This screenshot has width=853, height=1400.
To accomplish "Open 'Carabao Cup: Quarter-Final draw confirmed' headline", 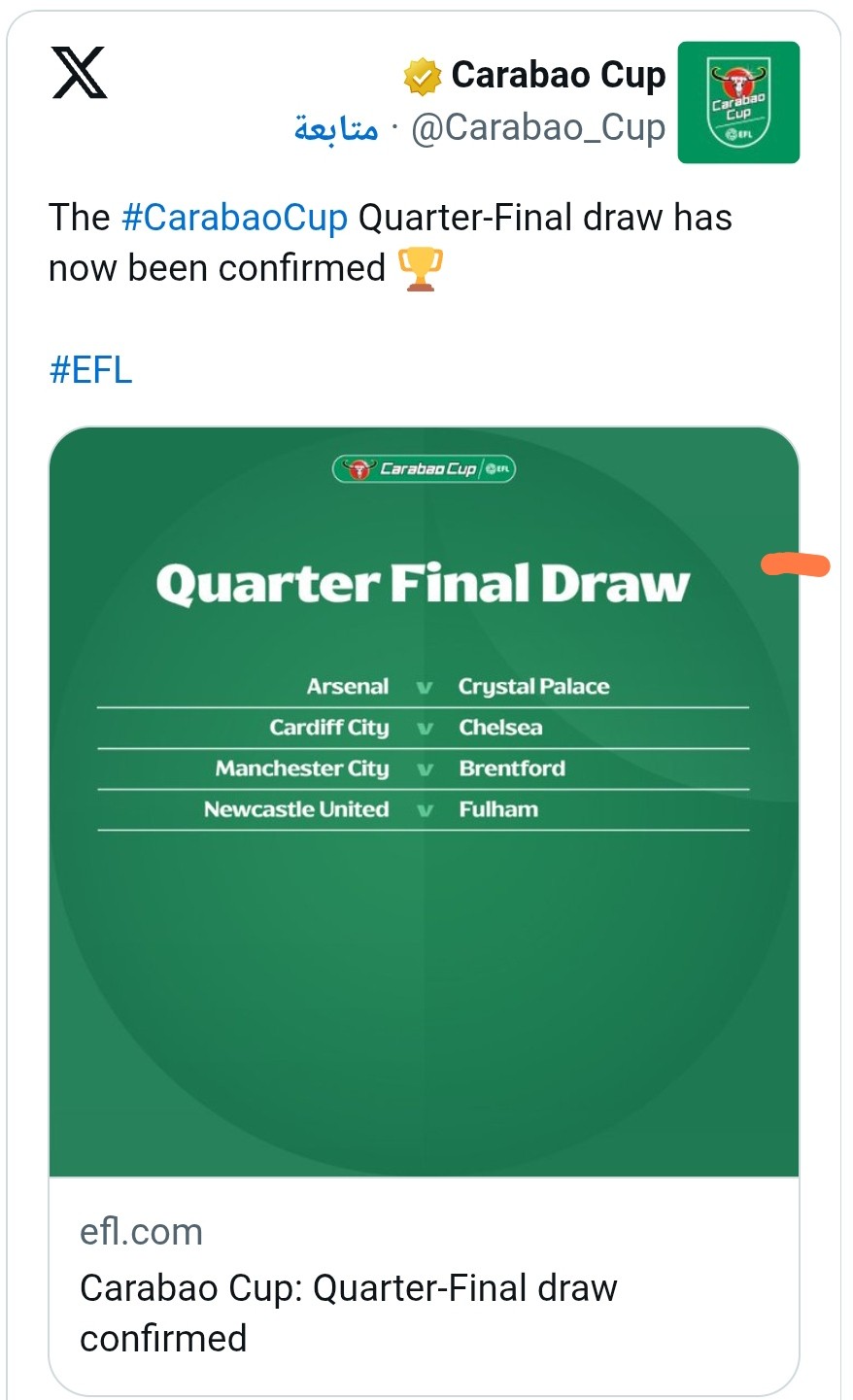I will pyautogui.click(x=349, y=1313).
